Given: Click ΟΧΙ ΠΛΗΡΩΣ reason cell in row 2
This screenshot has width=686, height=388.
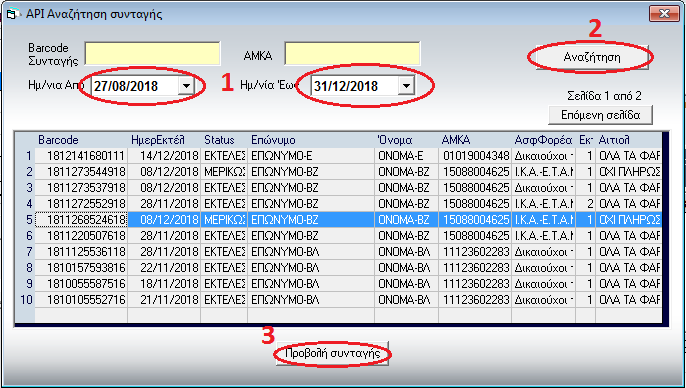Looking at the screenshot, I should (628, 172).
